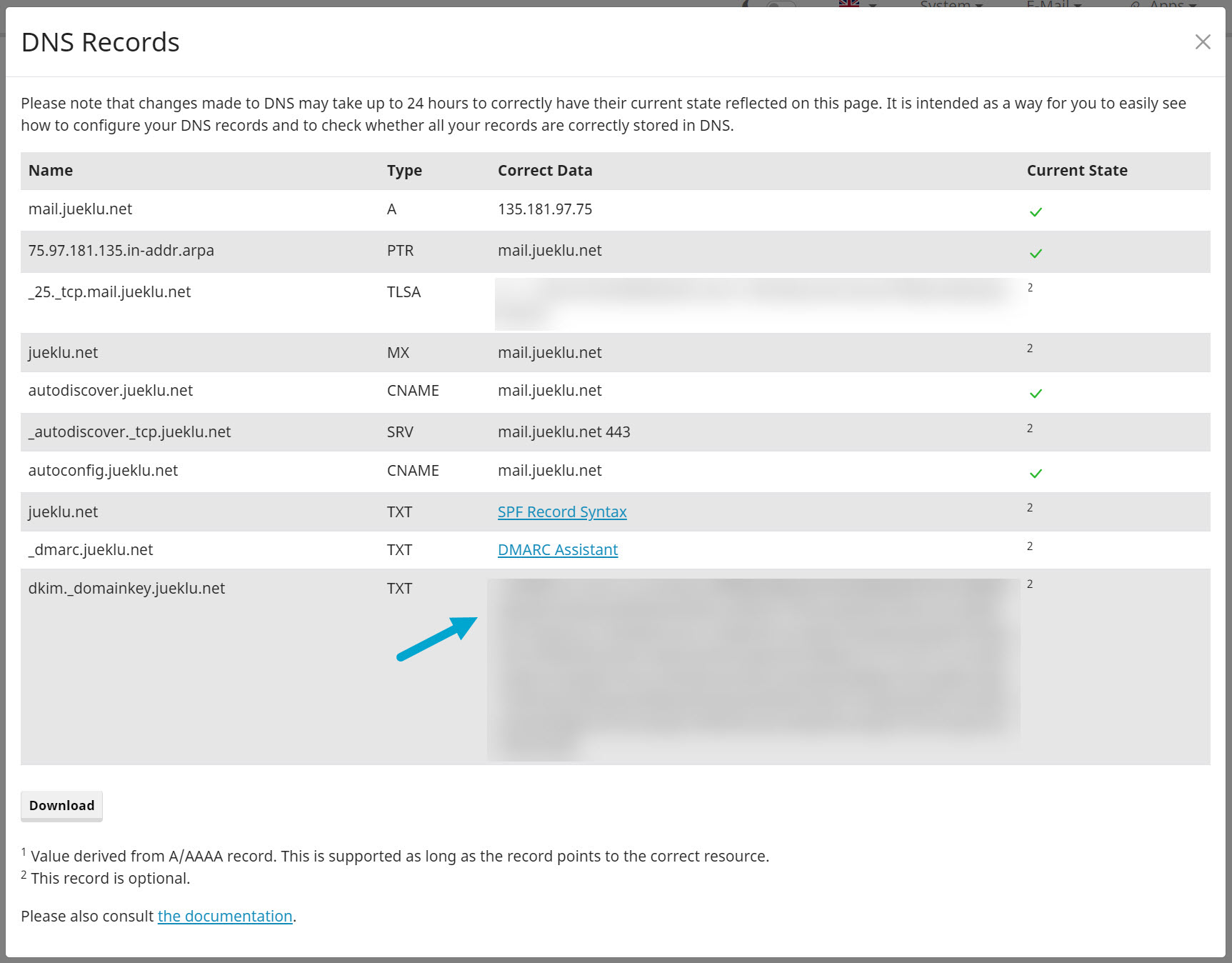Click the UK flag language icon
Viewport: 1232px width, 963px height.
pyautogui.click(x=848, y=4)
